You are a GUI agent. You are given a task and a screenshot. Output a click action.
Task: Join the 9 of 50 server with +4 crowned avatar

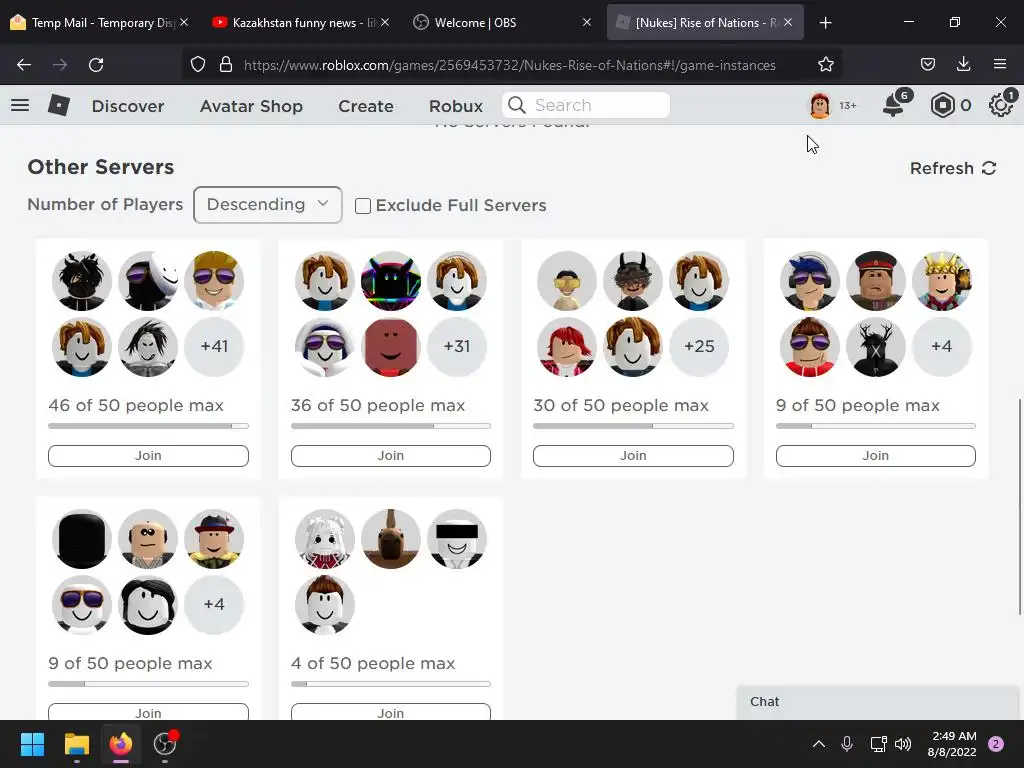[x=876, y=456]
